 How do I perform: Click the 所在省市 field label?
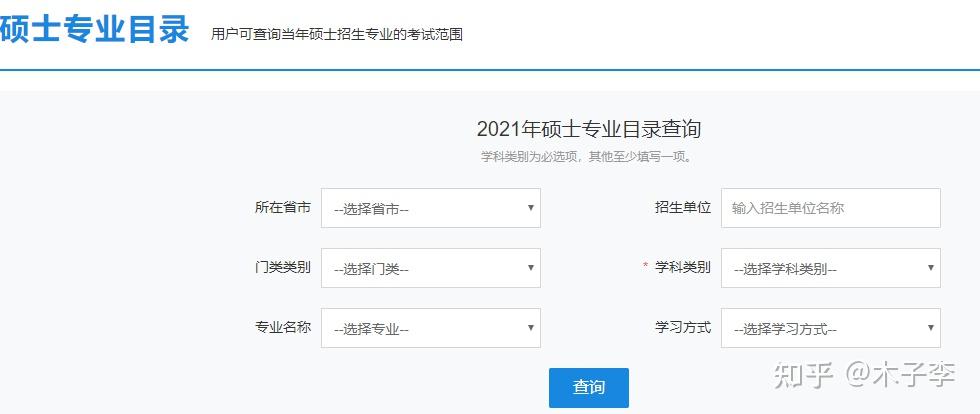pyautogui.click(x=282, y=208)
